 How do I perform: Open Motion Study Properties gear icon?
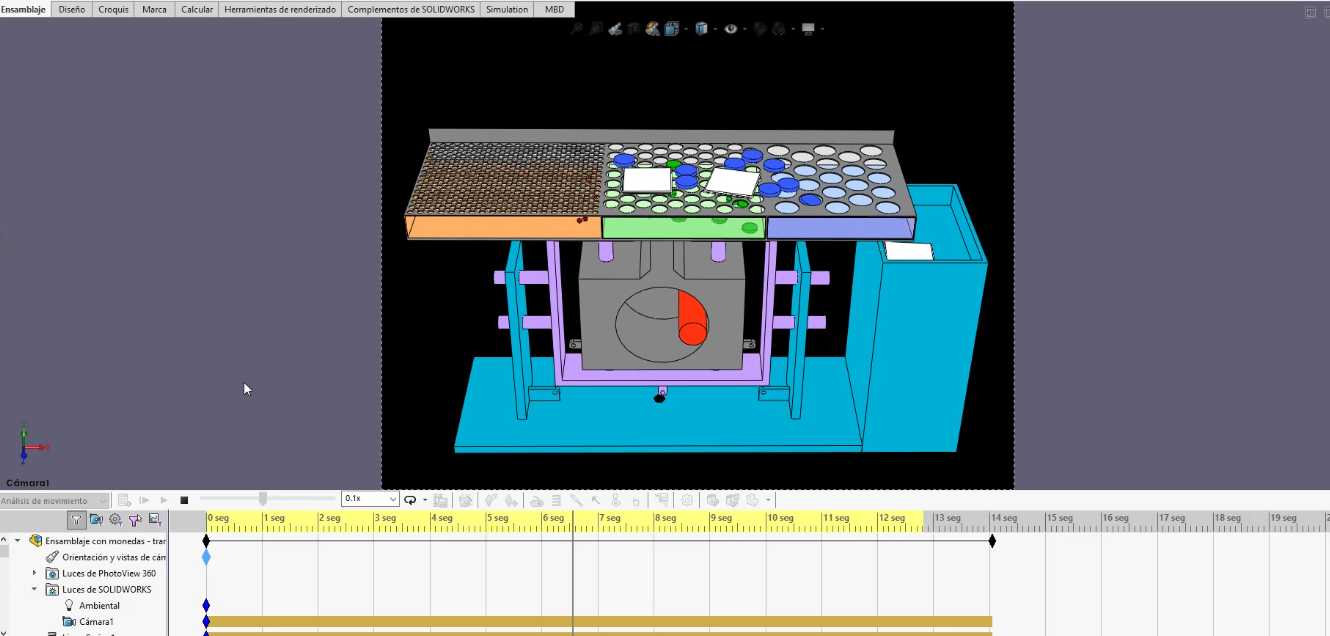[x=687, y=500]
